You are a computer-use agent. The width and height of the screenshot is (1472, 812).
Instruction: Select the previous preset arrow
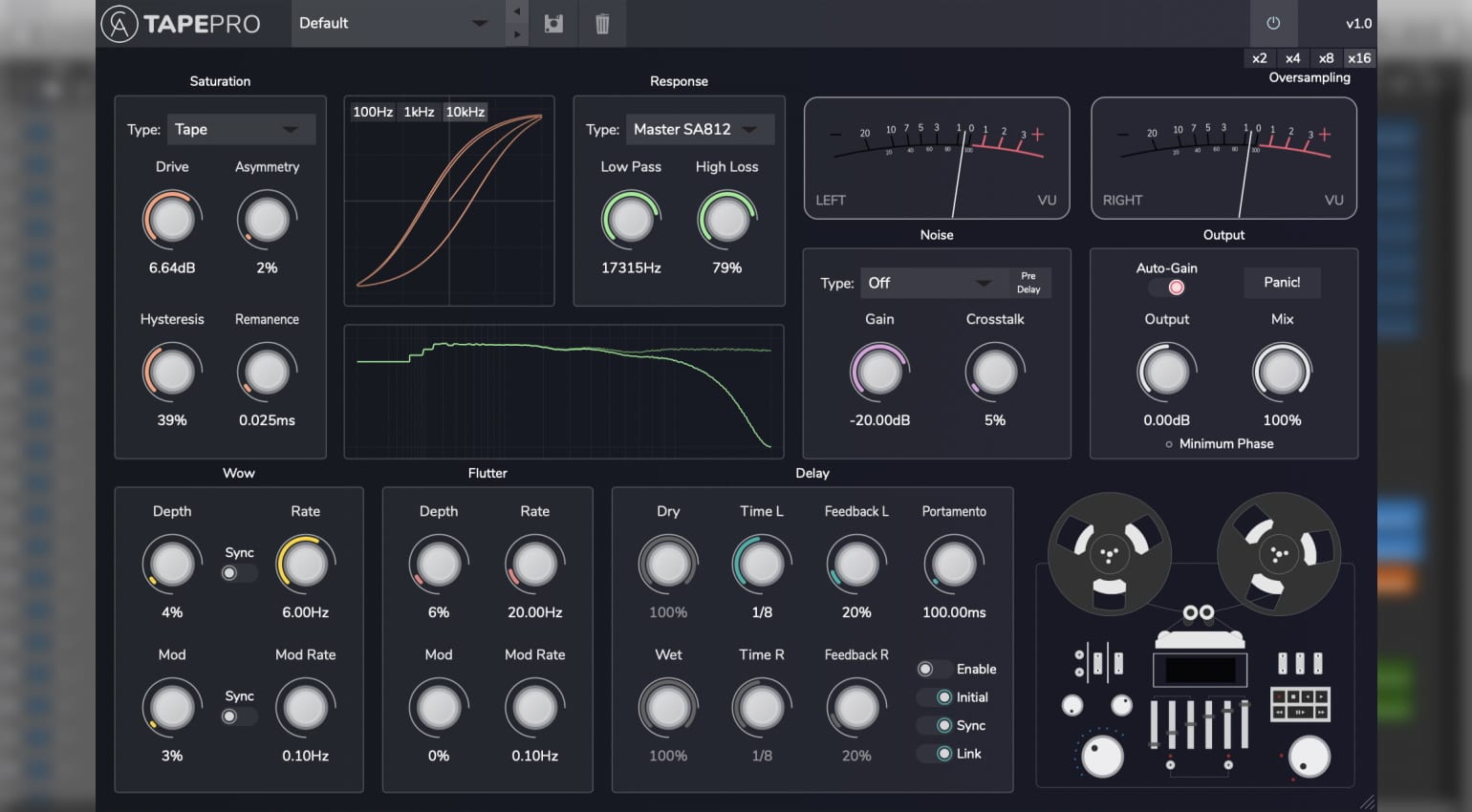(517, 11)
